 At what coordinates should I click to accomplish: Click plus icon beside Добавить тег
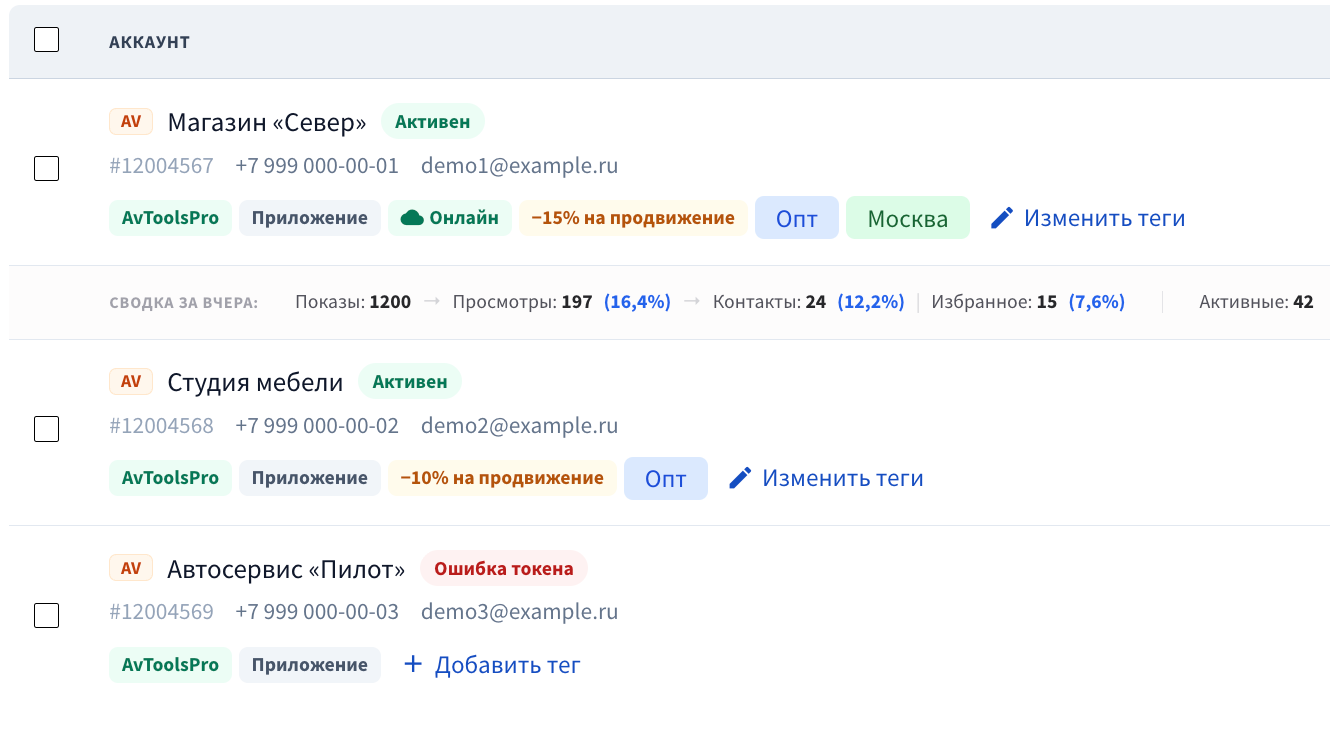click(x=413, y=664)
